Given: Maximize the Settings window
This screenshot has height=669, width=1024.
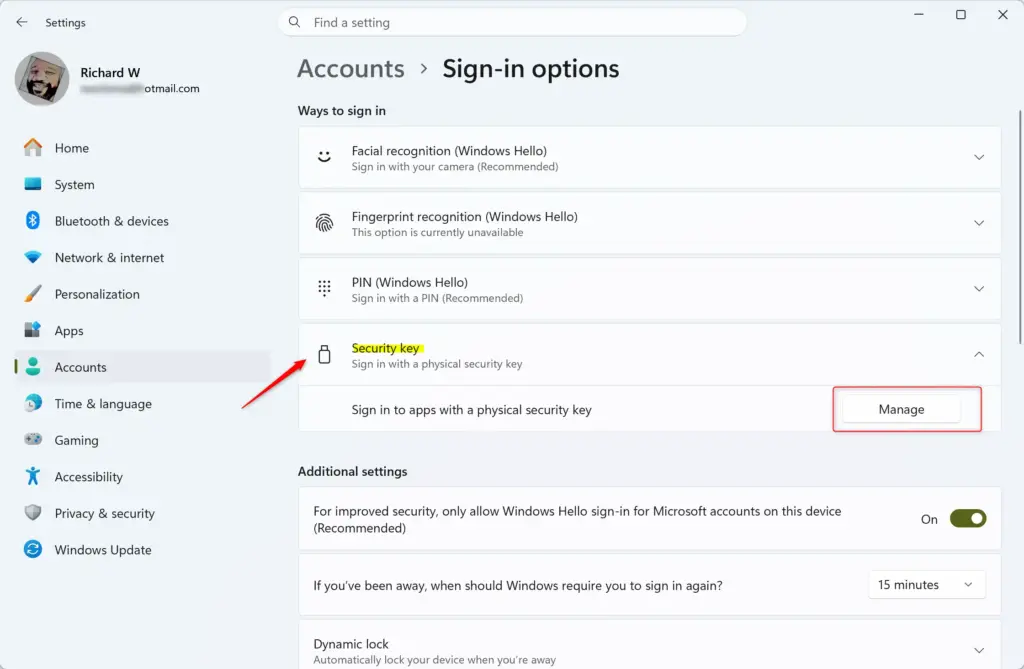Looking at the screenshot, I should pyautogui.click(x=961, y=14).
